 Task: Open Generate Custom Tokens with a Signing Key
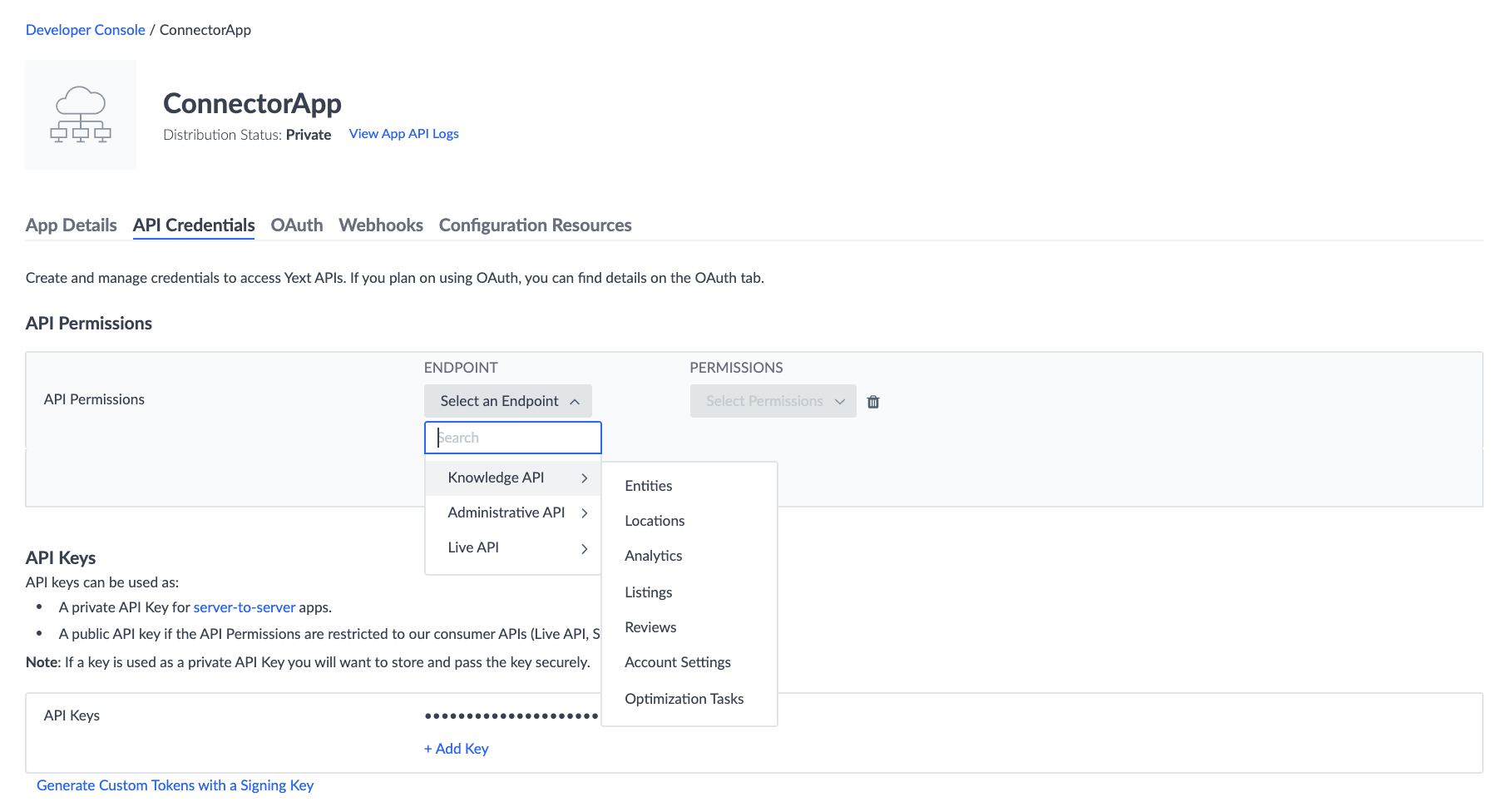(175, 785)
